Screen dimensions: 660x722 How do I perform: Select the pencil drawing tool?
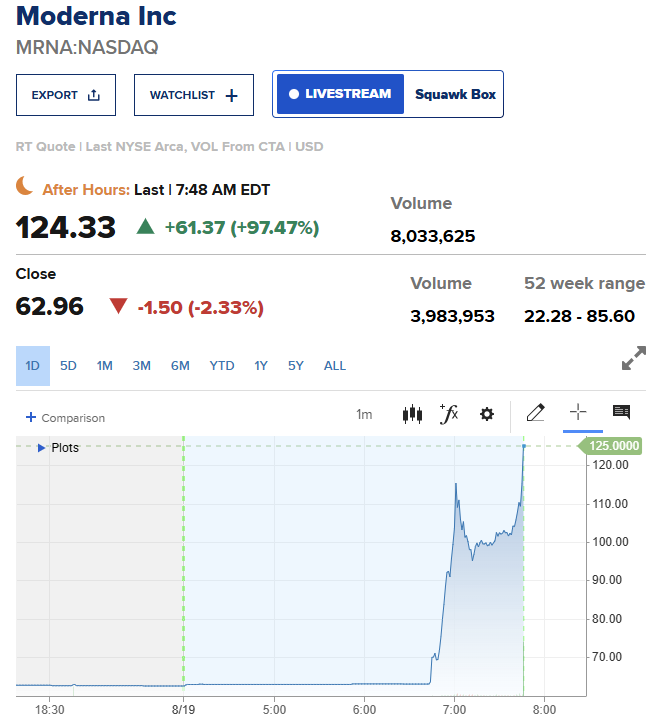[x=536, y=412]
